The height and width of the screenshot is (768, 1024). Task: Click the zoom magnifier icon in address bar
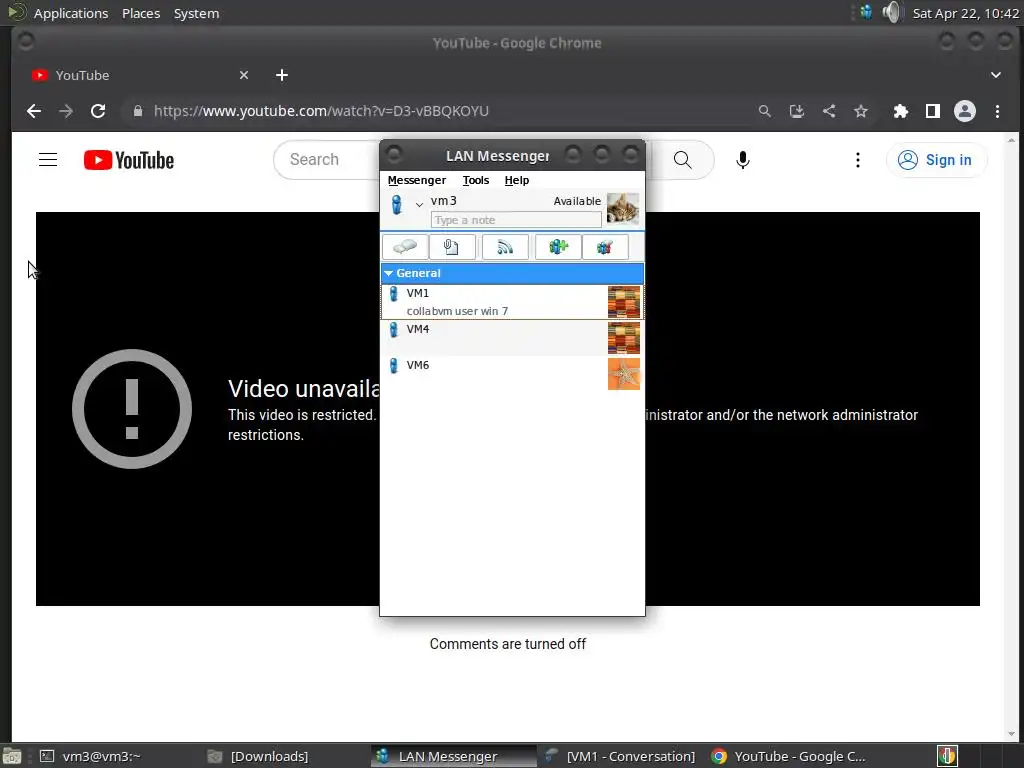tap(765, 111)
